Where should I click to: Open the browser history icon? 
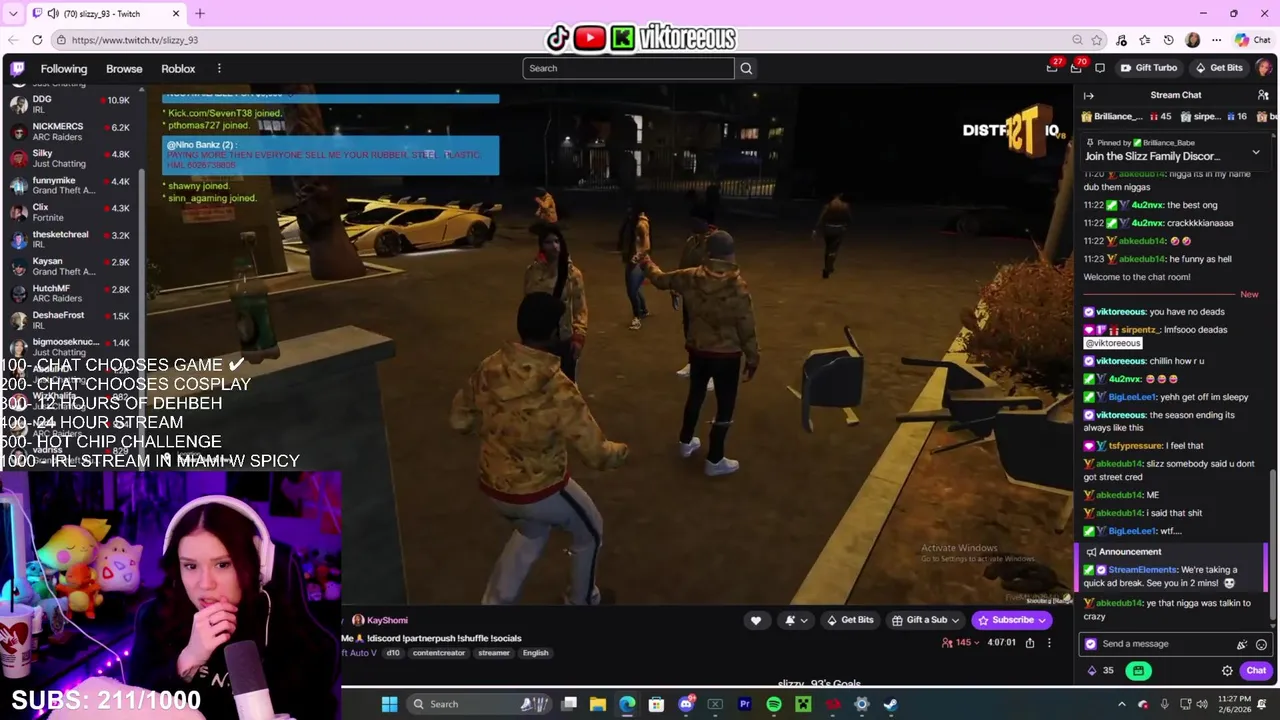pyautogui.click(x=1168, y=40)
